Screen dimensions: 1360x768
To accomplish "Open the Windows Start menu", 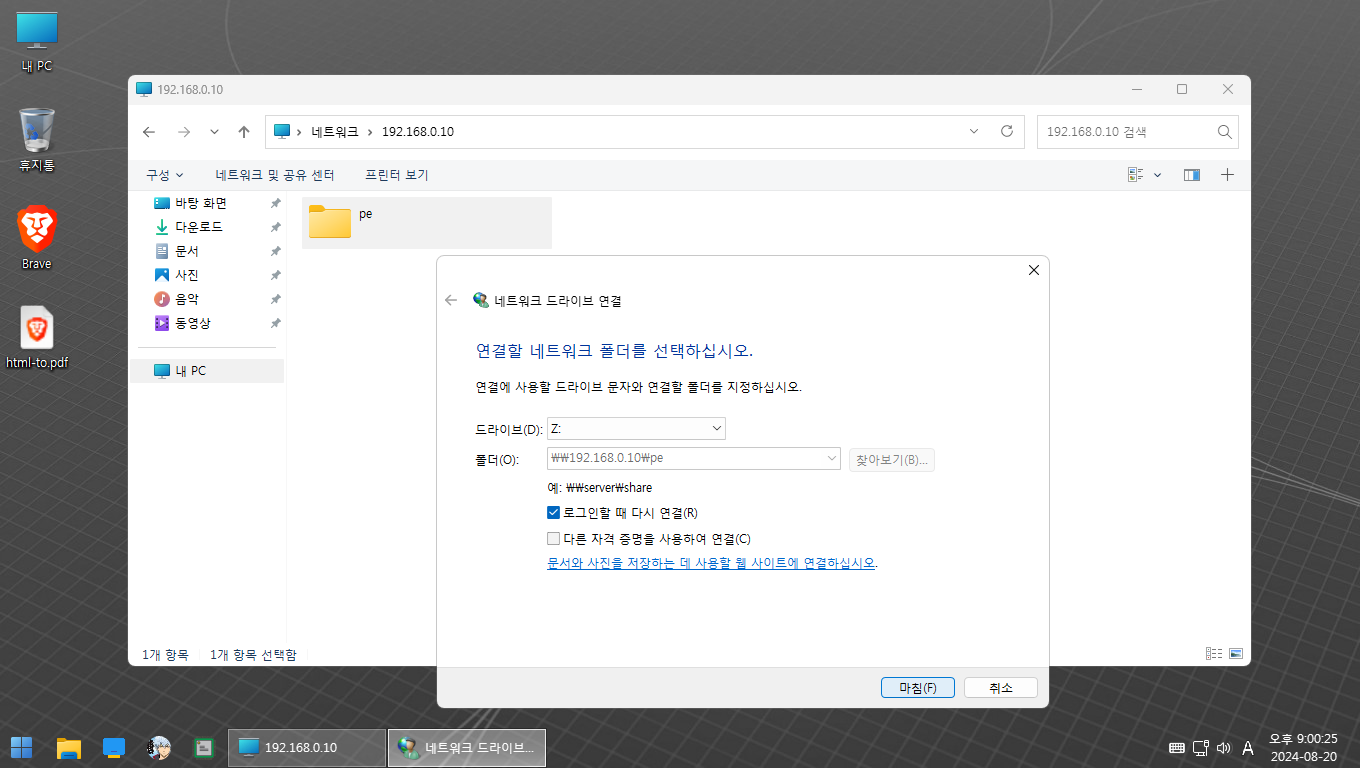I will click(22, 747).
